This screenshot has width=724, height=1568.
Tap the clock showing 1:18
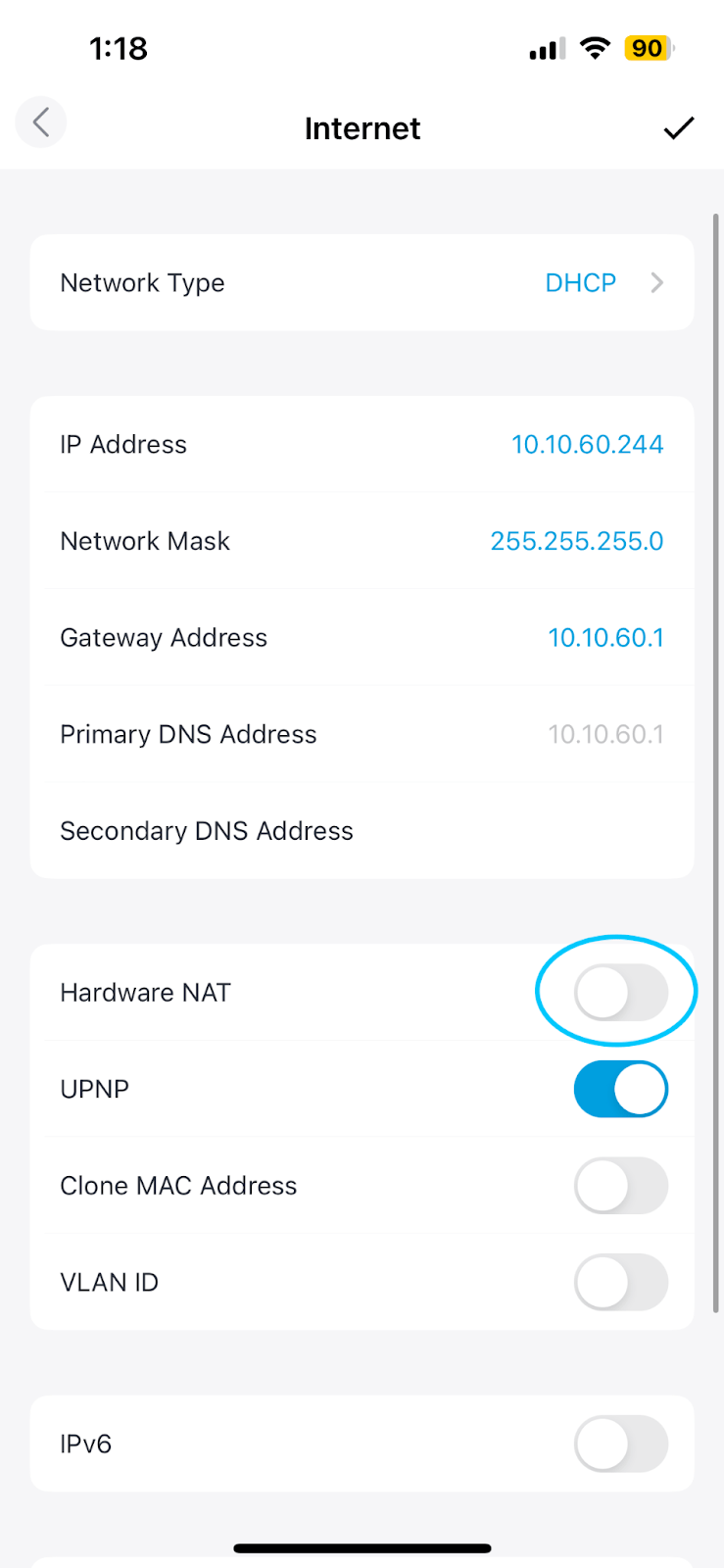pyautogui.click(x=119, y=47)
